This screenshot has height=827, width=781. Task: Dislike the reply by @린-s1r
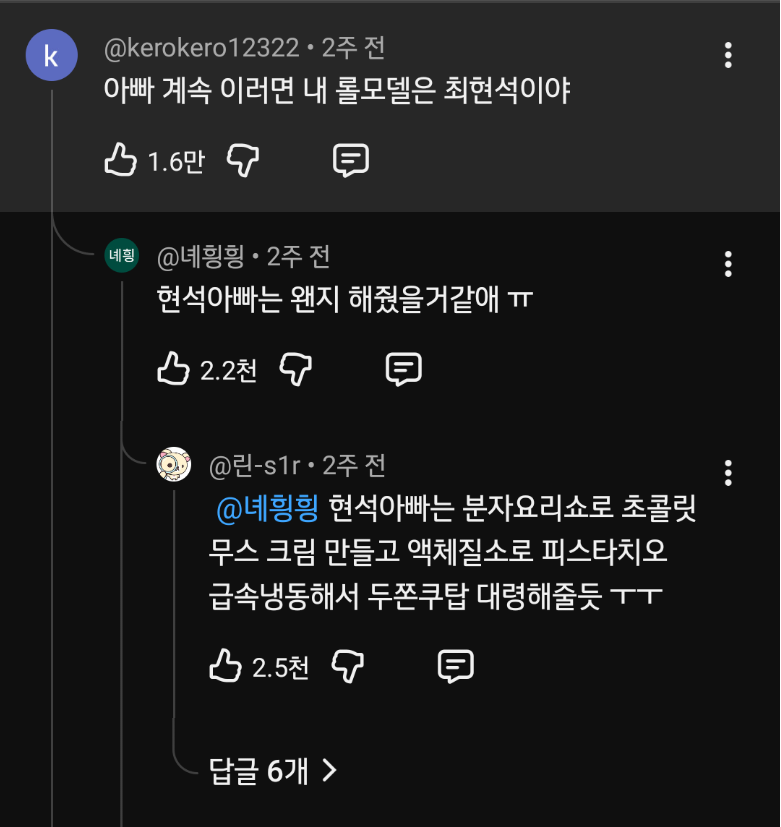[x=348, y=666]
